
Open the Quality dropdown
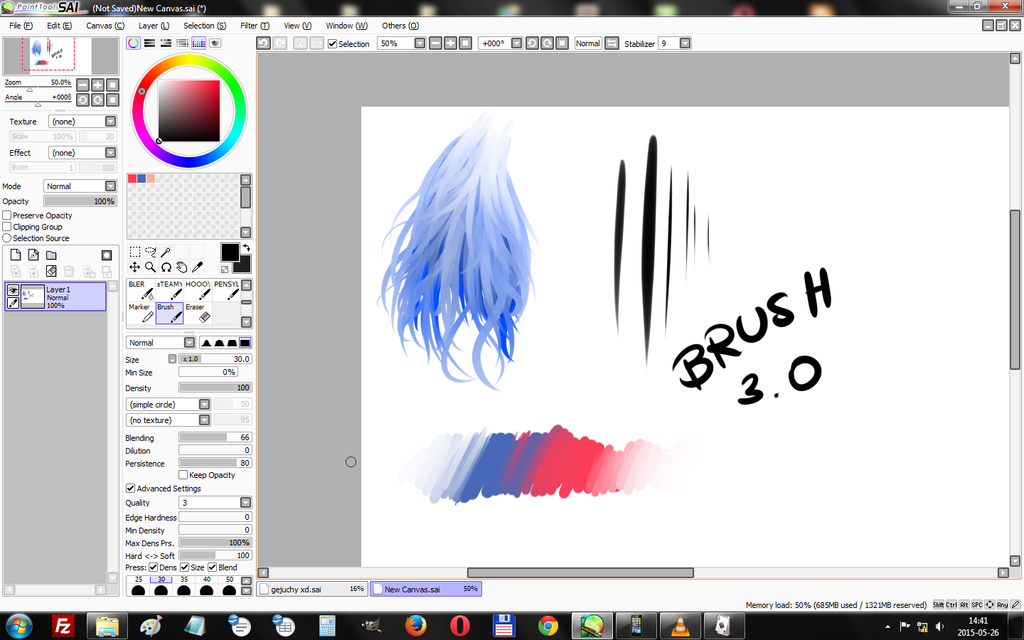click(215, 502)
